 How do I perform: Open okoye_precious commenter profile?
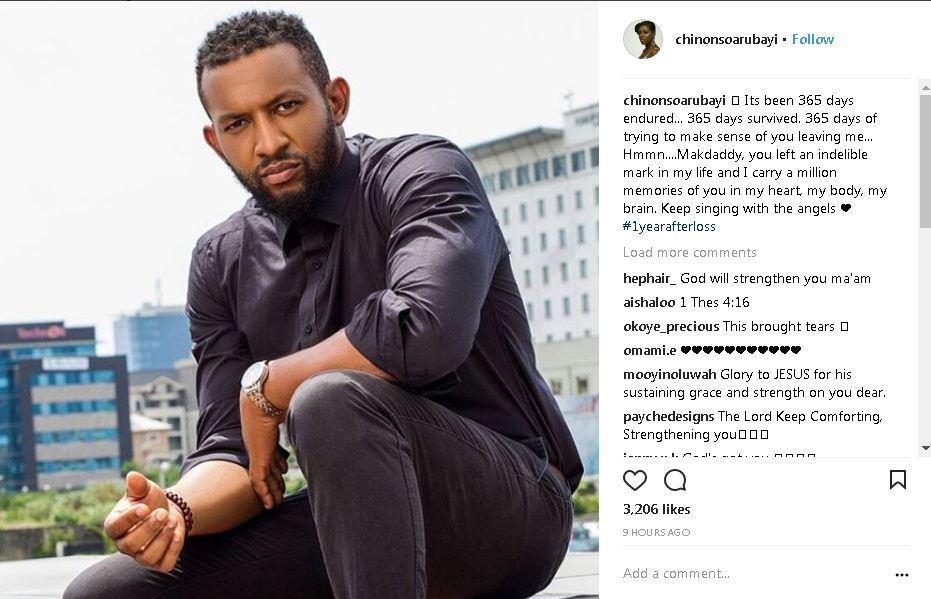pos(671,327)
